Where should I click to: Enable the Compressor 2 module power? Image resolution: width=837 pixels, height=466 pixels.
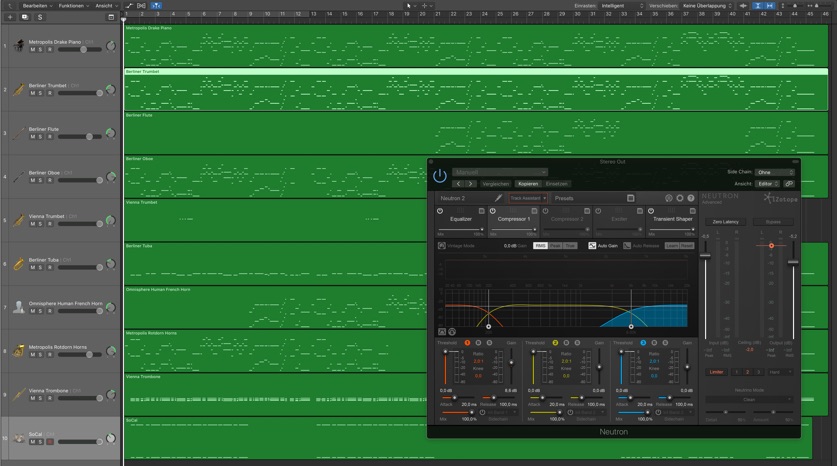[546, 211]
